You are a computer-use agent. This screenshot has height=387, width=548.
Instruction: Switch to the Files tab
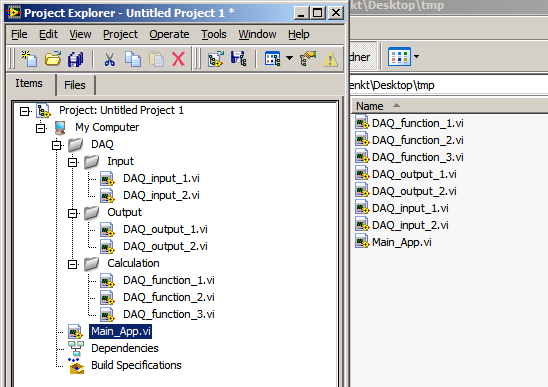[75, 85]
